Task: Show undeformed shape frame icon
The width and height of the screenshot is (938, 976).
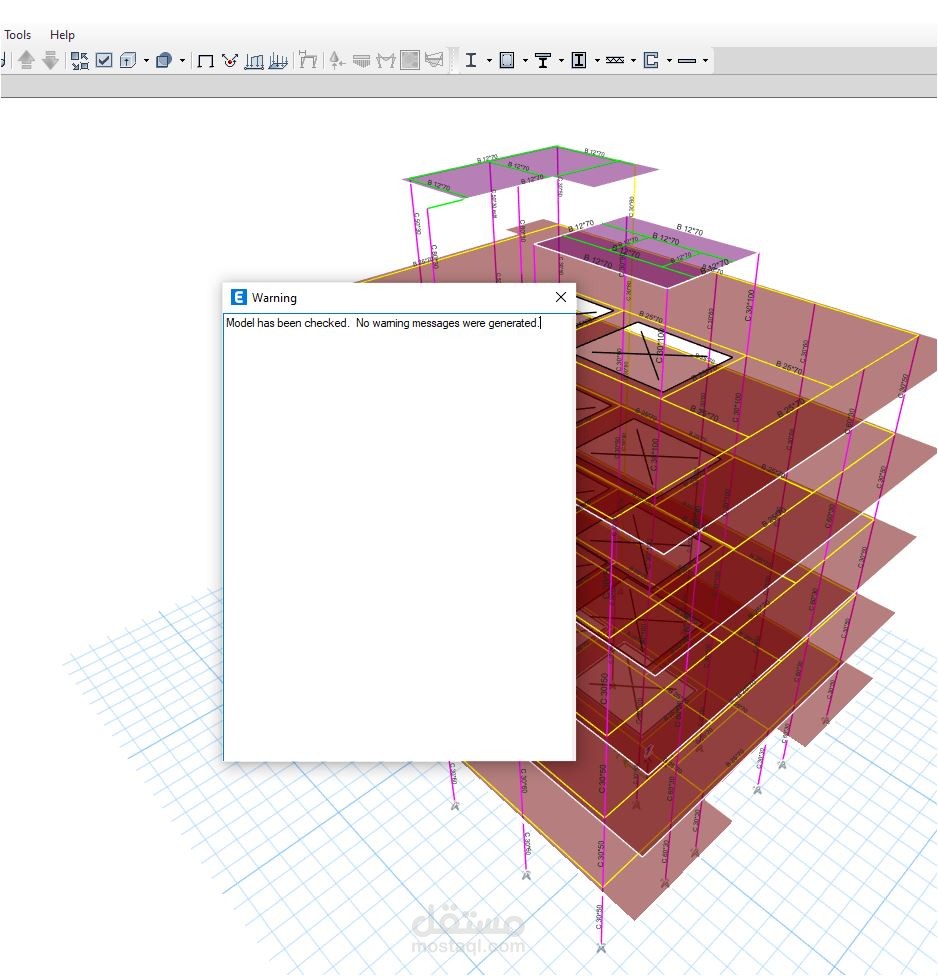Action: coord(205,60)
